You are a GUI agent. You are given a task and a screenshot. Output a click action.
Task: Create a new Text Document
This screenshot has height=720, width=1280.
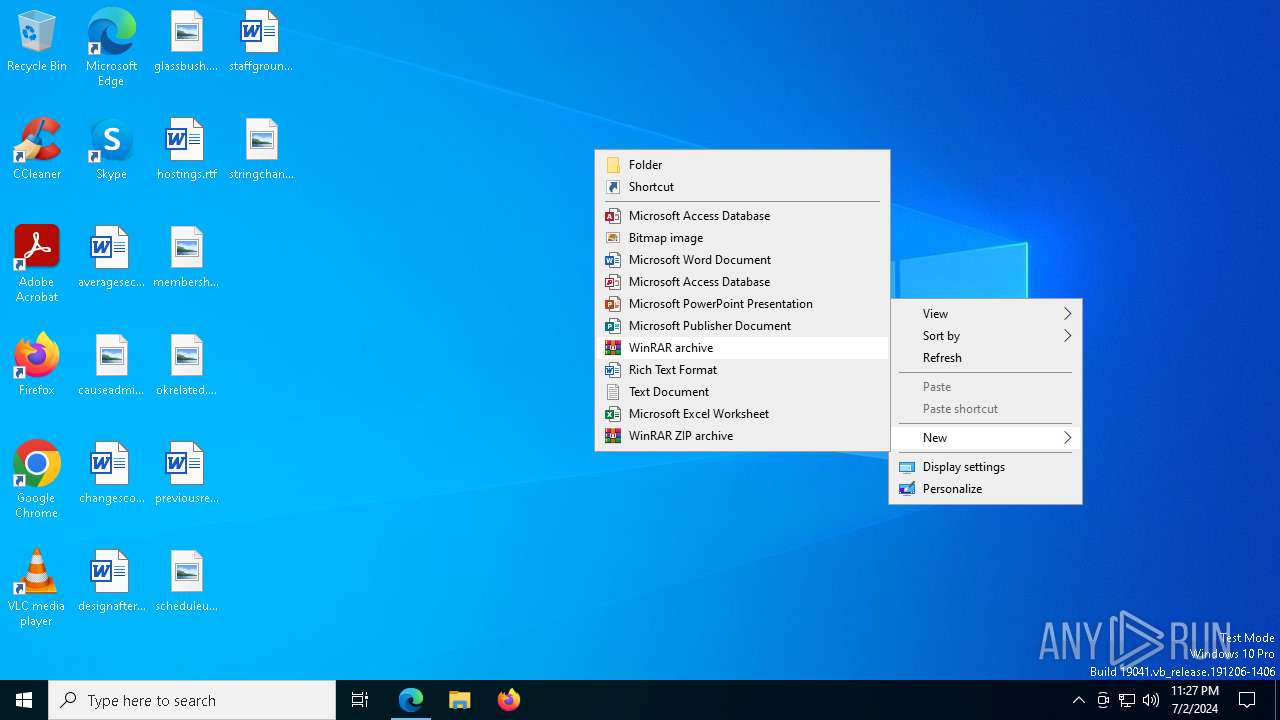coord(742,392)
